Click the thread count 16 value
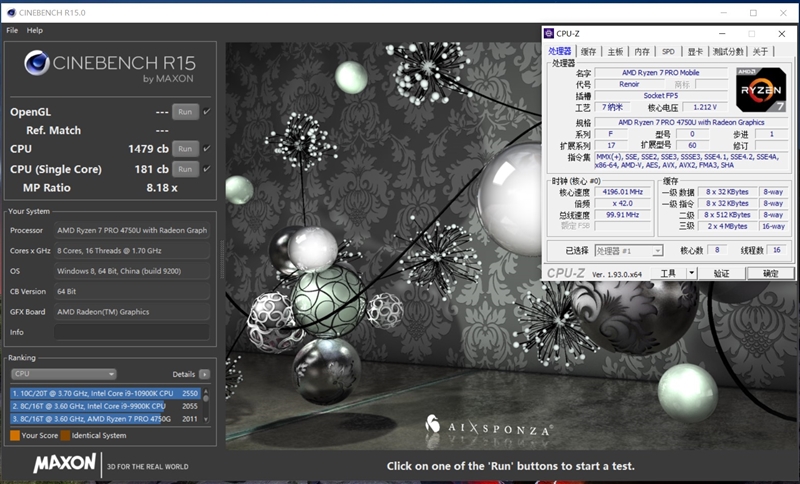Screen dimensions: 800x484 777,250
